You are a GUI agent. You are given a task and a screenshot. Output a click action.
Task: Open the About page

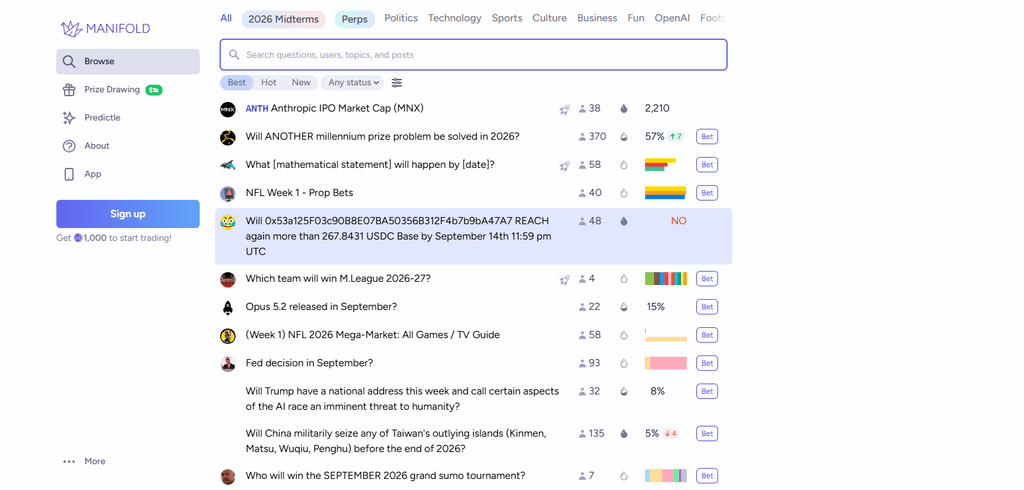(x=128, y=146)
